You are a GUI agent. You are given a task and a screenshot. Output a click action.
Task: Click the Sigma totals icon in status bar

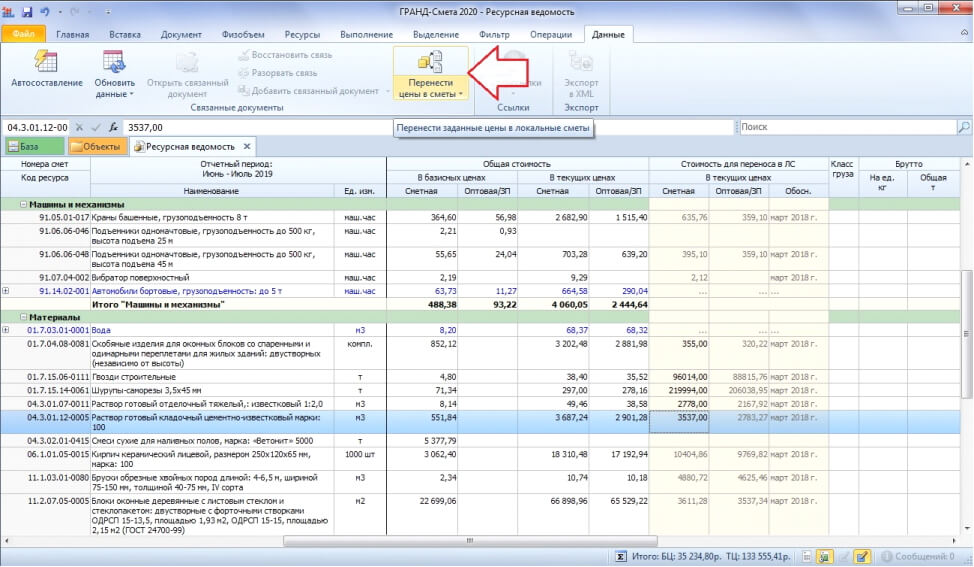(x=621, y=556)
